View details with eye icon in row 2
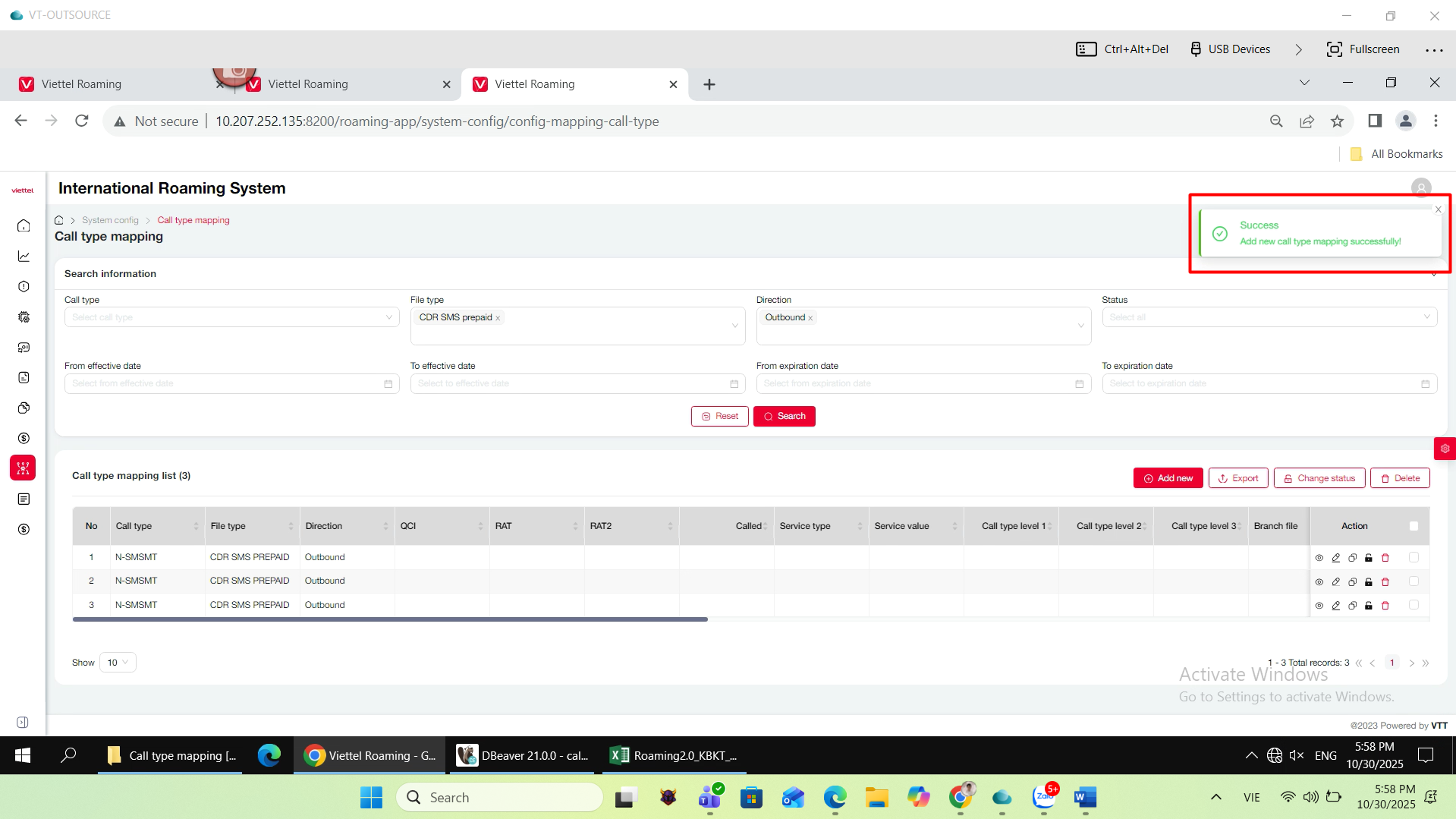This screenshot has height=819, width=1456. coord(1319,582)
